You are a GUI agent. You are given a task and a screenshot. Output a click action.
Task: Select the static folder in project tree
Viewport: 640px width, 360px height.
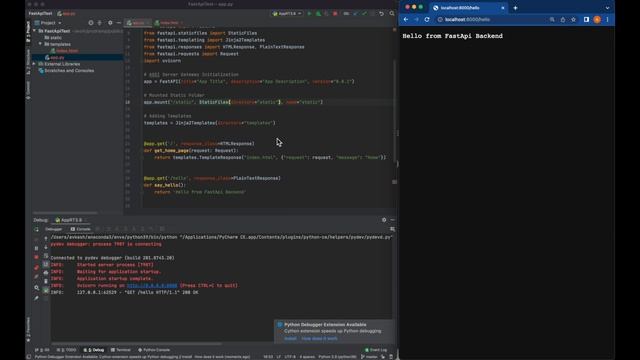(x=53, y=38)
